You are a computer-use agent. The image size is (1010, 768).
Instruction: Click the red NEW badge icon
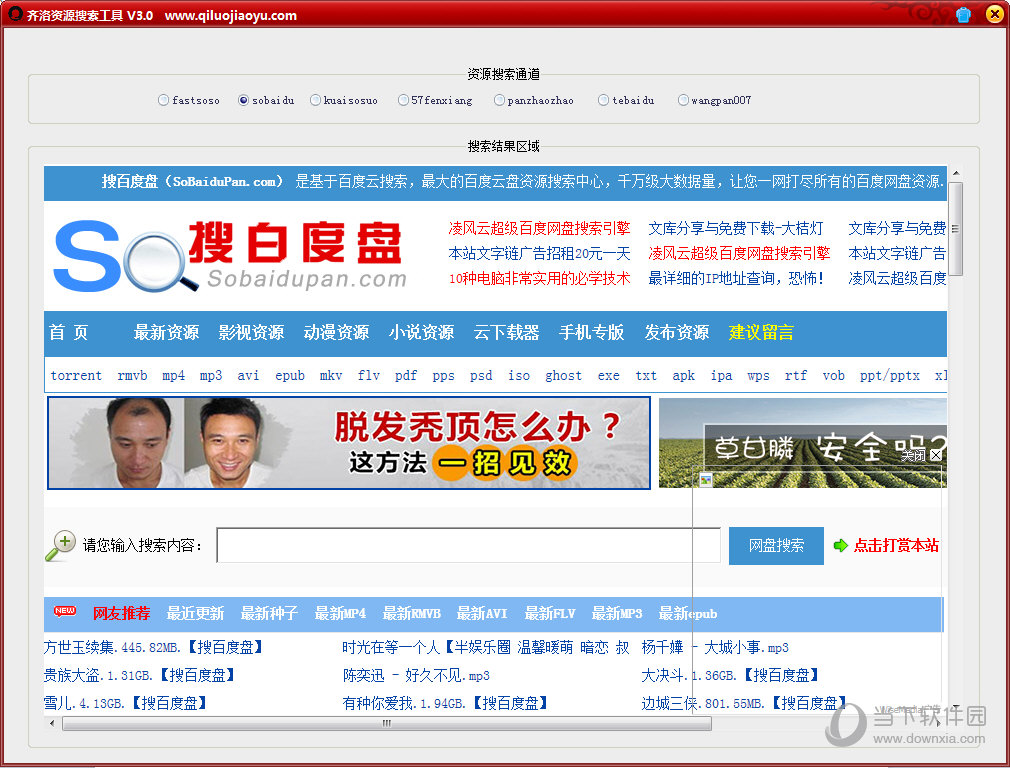65,611
